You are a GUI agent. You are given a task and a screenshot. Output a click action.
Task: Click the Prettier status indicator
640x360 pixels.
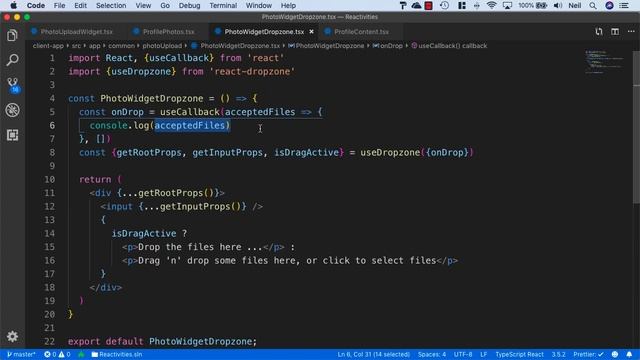point(588,354)
